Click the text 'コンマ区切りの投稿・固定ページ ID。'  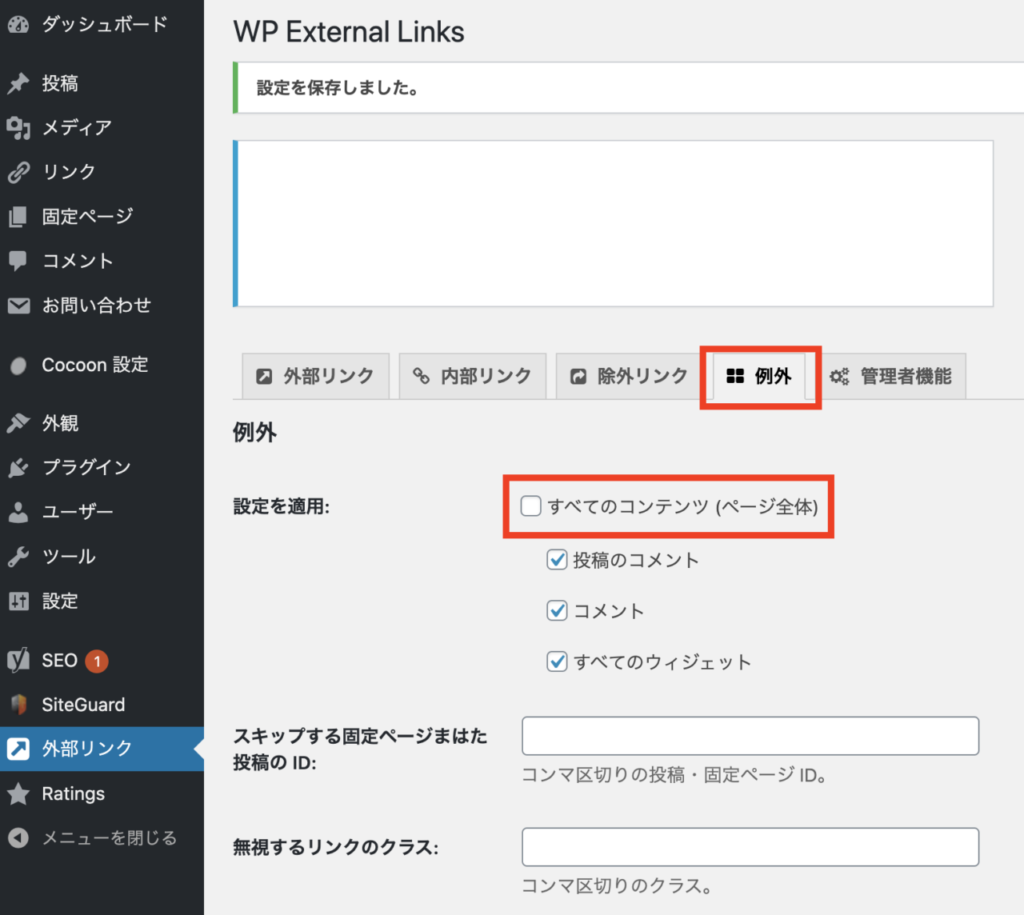675,775
